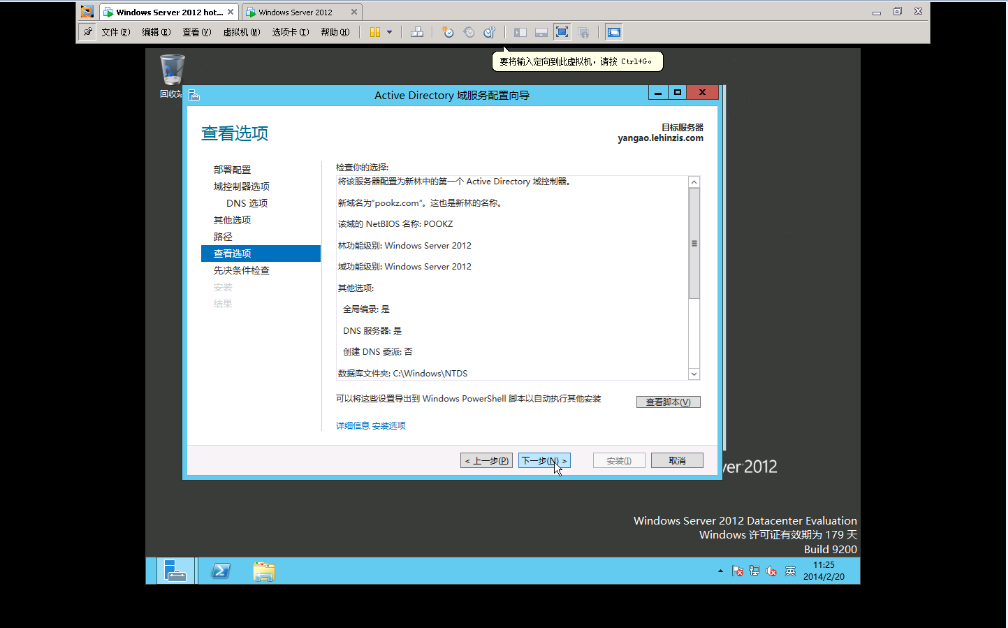Click the scroll up arrow of review list
The image size is (1008, 628).
click(x=694, y=183)
